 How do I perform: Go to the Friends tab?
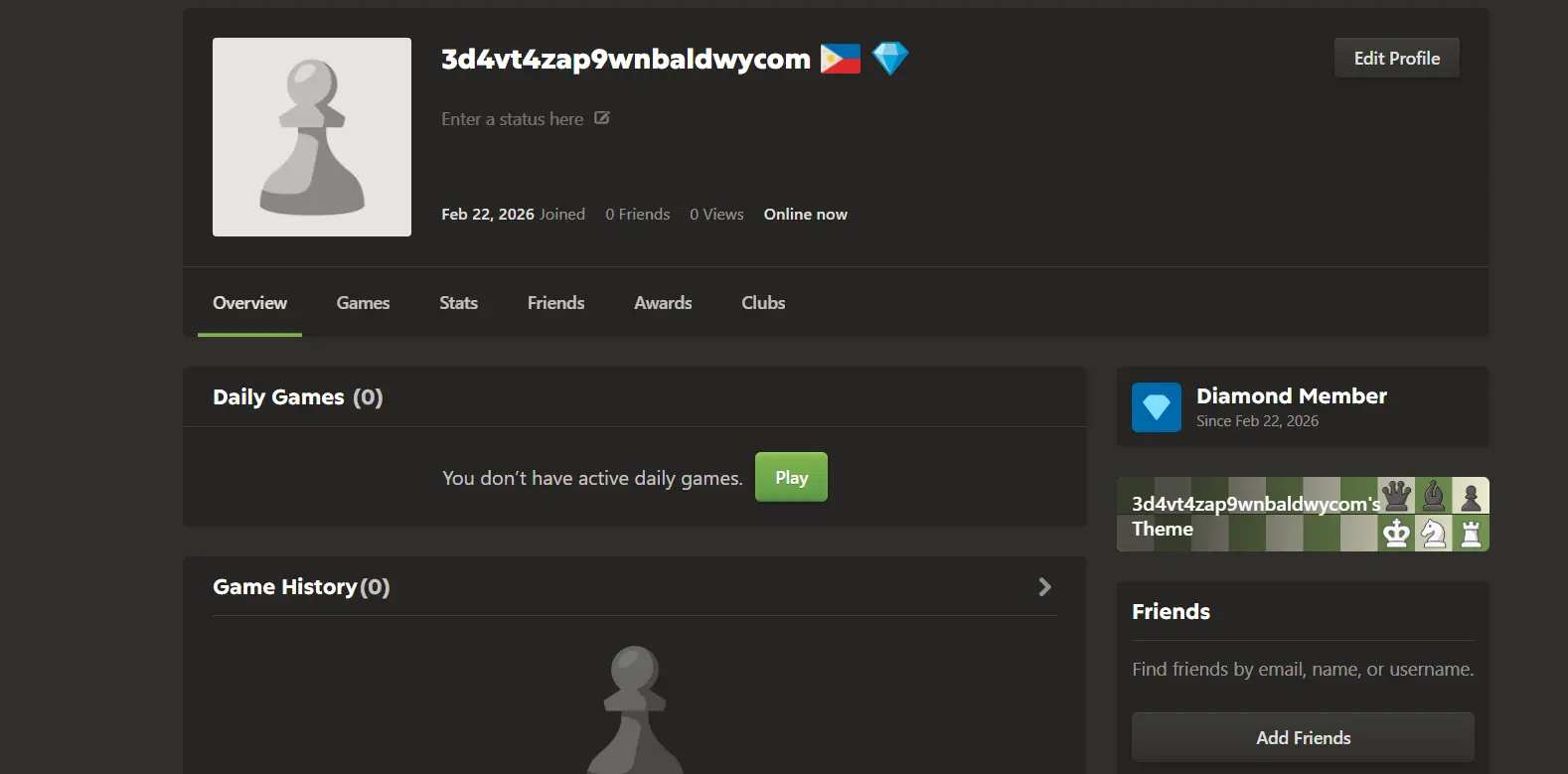pyautogui.click(x=555, y=303)
